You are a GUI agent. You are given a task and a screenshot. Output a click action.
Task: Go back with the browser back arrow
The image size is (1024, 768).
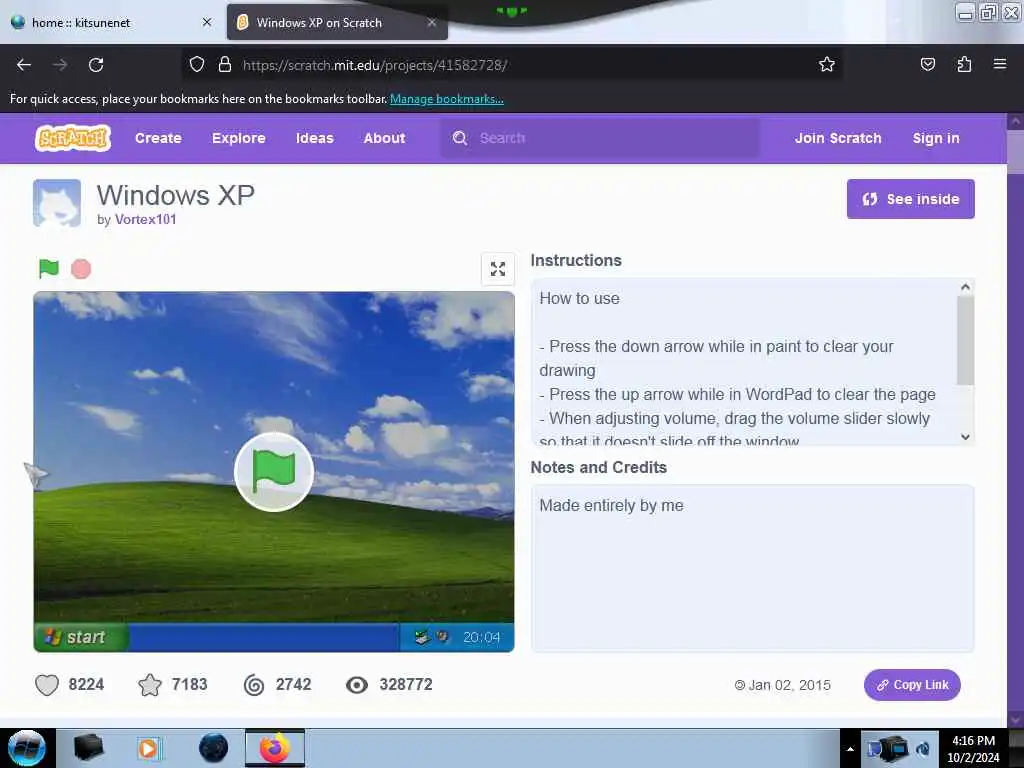click(24, 65)
